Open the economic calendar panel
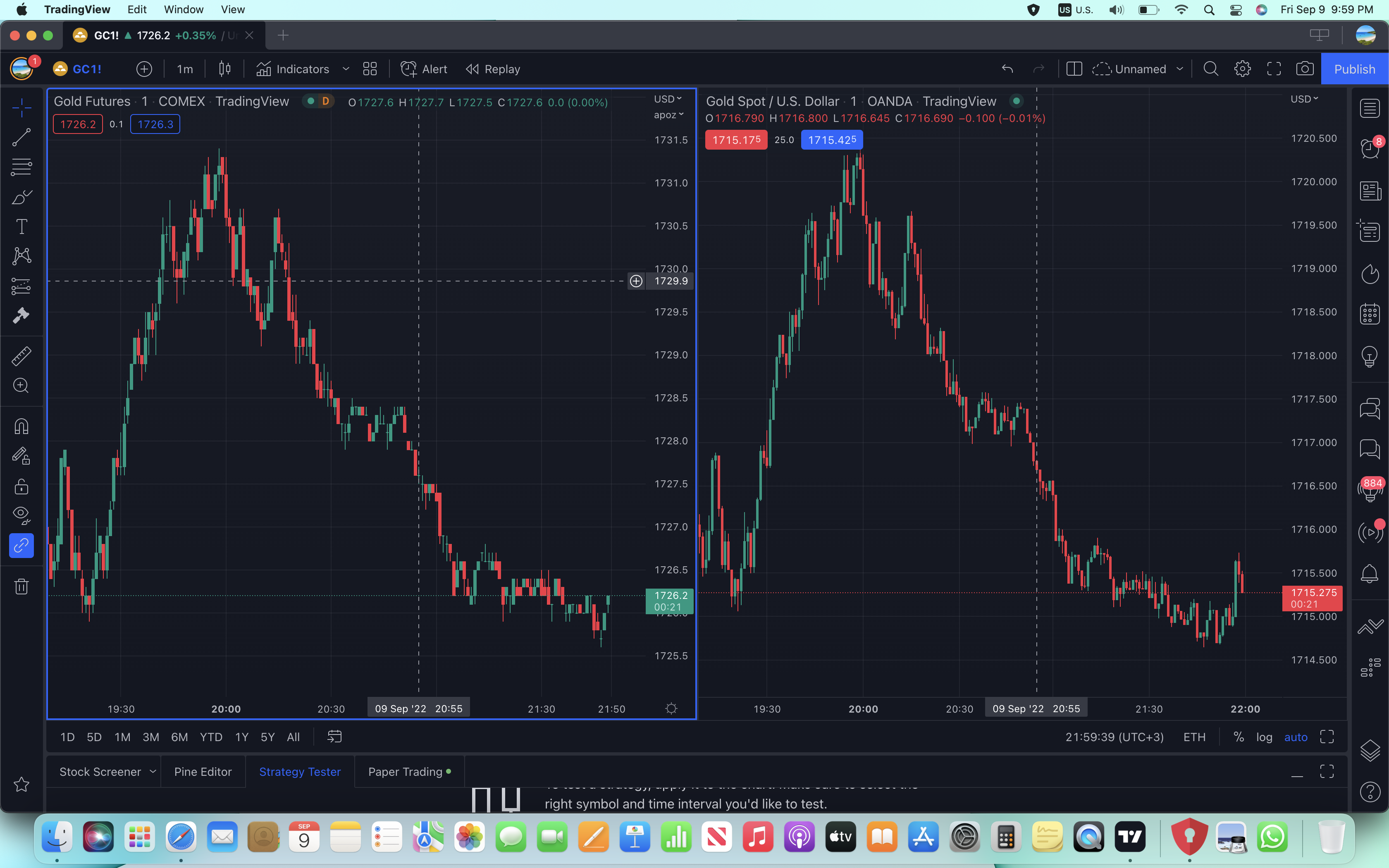This screenshot has width=1389, height=868. [1370, 313]
